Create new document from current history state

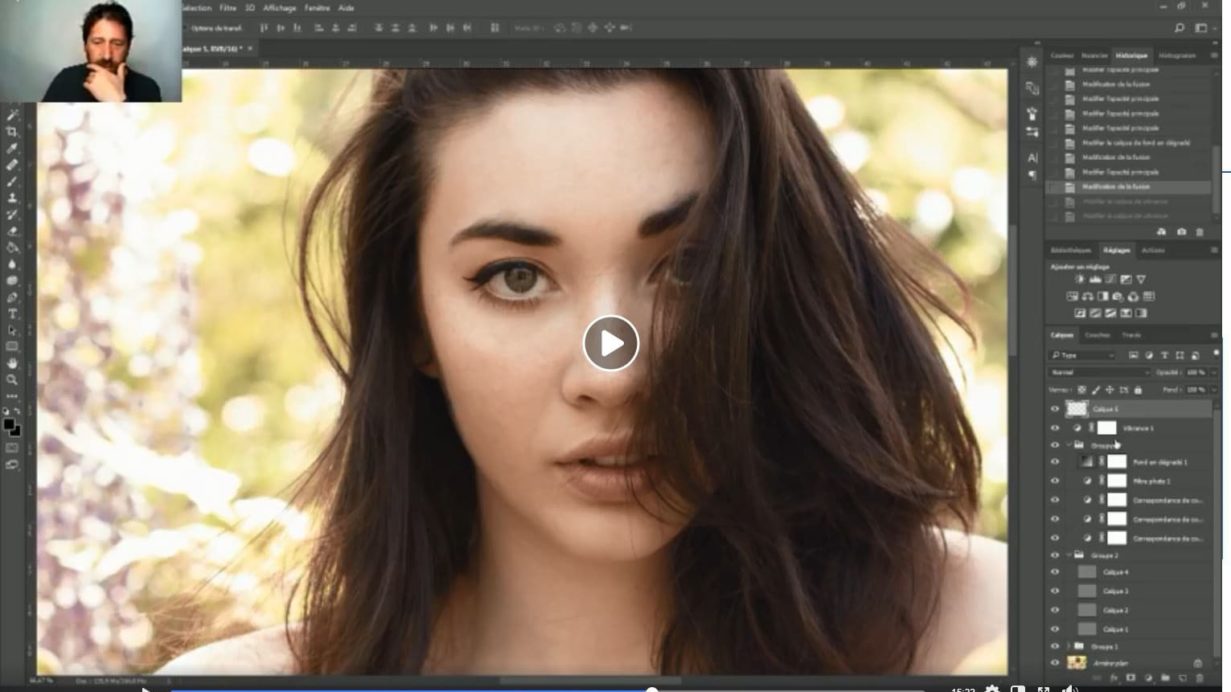(x=1162, y=232)
